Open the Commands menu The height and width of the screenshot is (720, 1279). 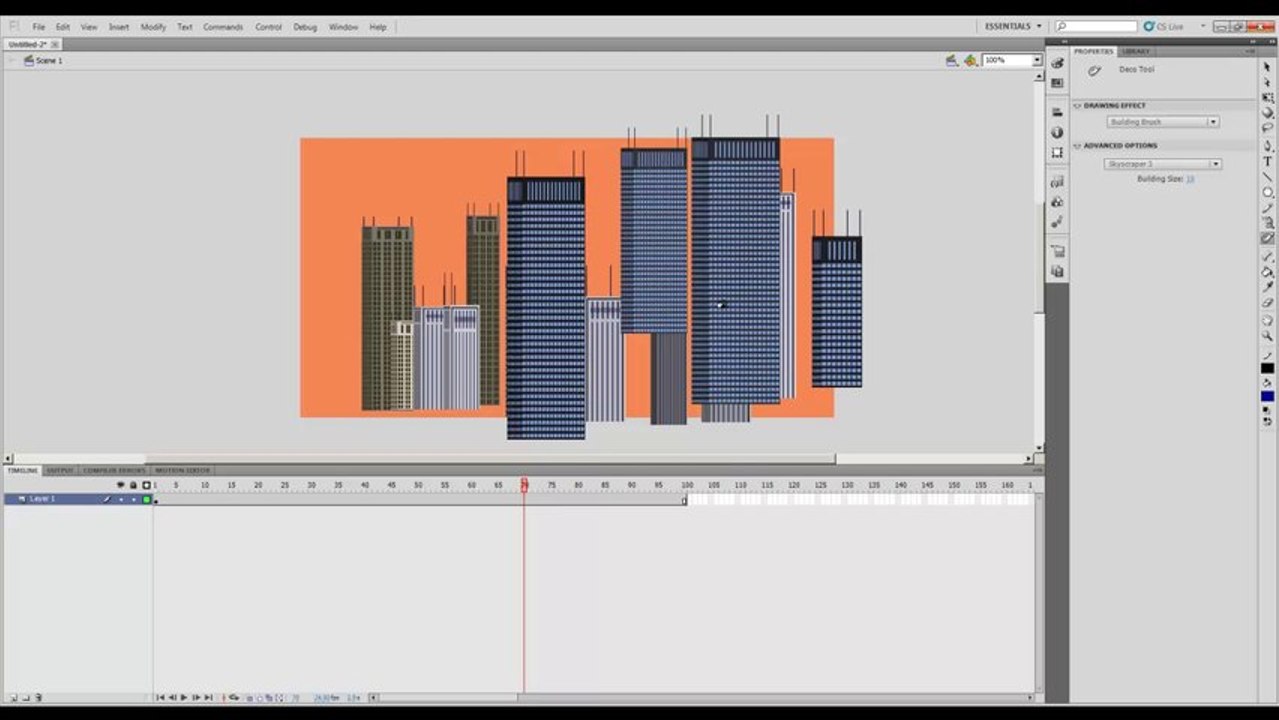pos(223,27)
